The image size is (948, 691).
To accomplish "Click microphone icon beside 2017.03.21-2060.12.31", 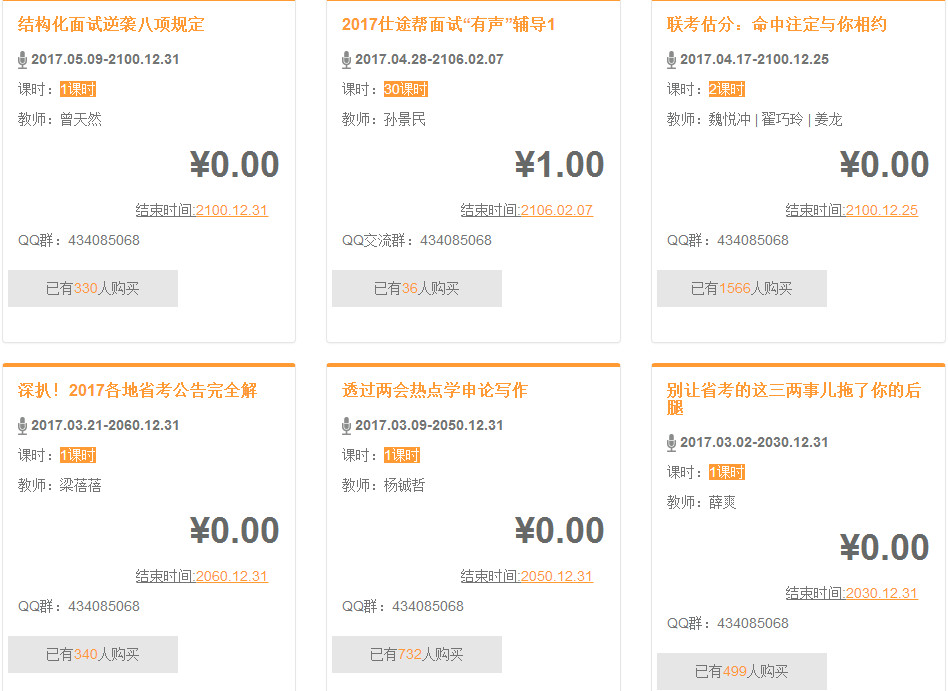I will [23, 426].
